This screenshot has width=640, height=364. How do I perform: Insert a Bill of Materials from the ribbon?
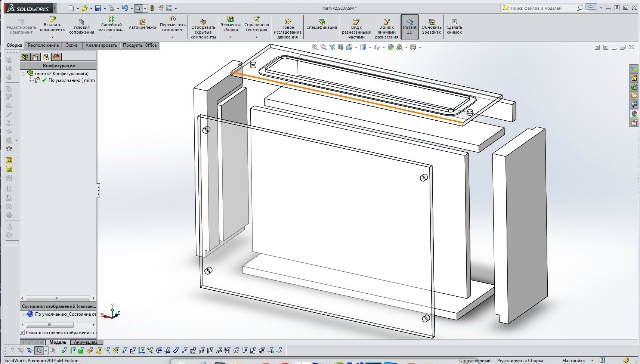pos(322,25)
